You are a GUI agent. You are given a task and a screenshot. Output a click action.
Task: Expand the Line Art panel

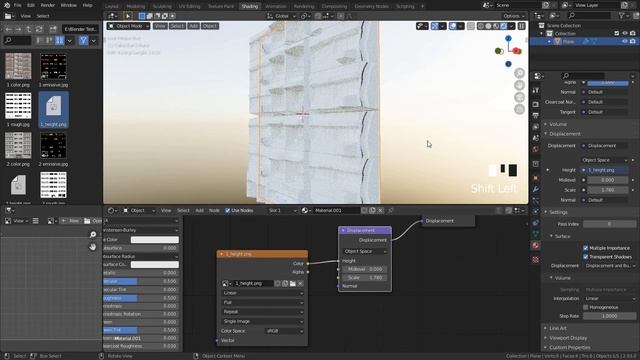(557, 328)
